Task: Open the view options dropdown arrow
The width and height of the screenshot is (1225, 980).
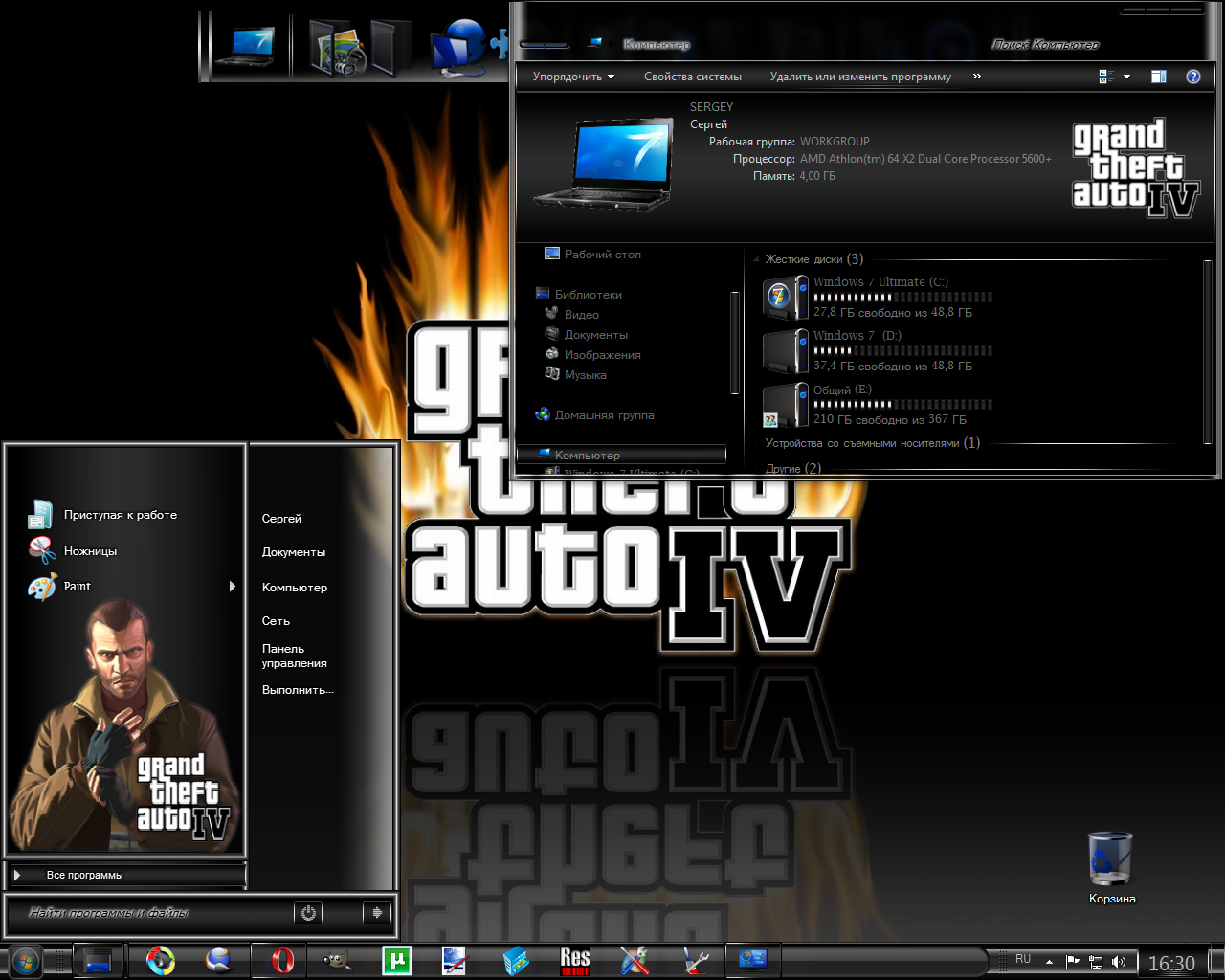Action: (1126, 77)
